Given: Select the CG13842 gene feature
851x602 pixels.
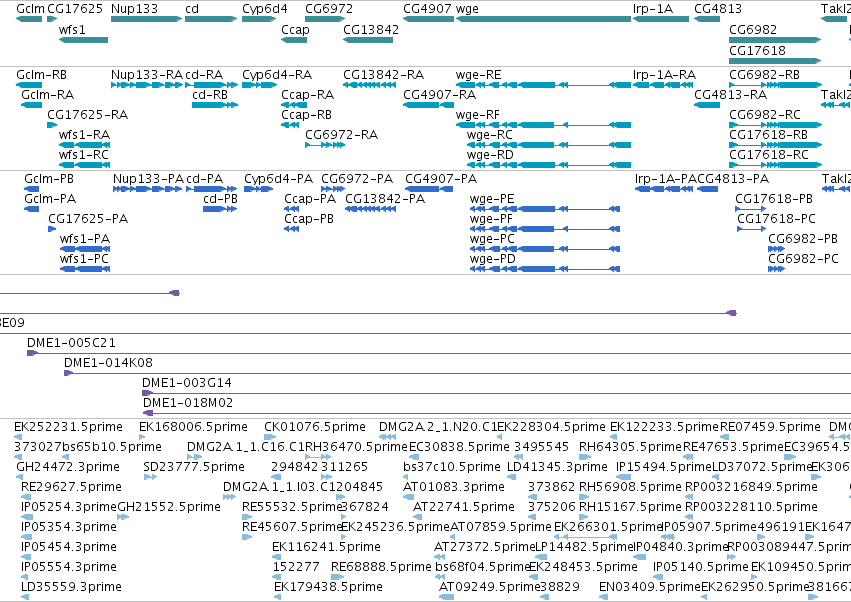Looking at the screenshot, I should coord(367,40).
